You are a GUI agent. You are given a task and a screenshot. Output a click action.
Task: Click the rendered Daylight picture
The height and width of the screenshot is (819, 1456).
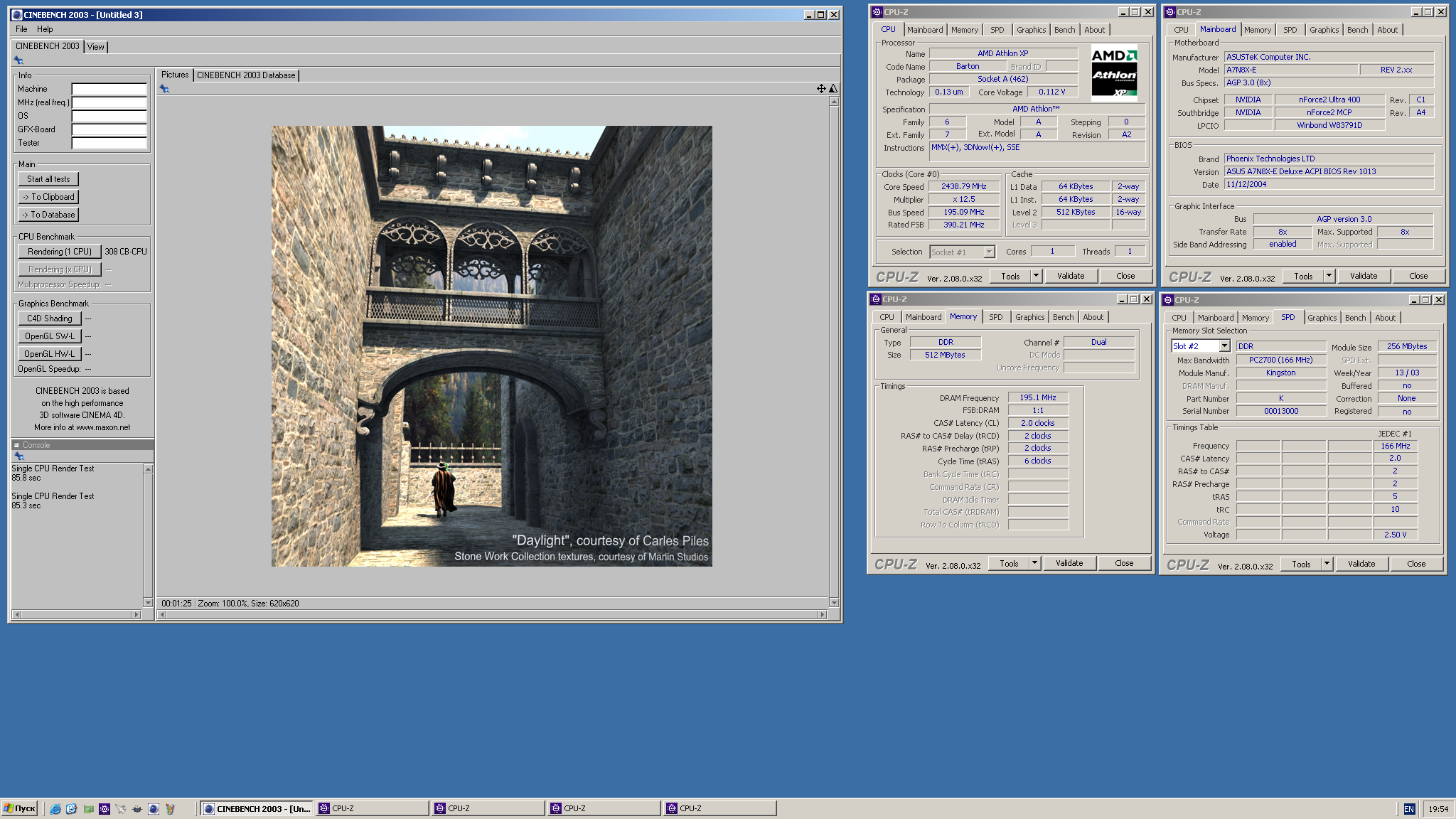491,346
